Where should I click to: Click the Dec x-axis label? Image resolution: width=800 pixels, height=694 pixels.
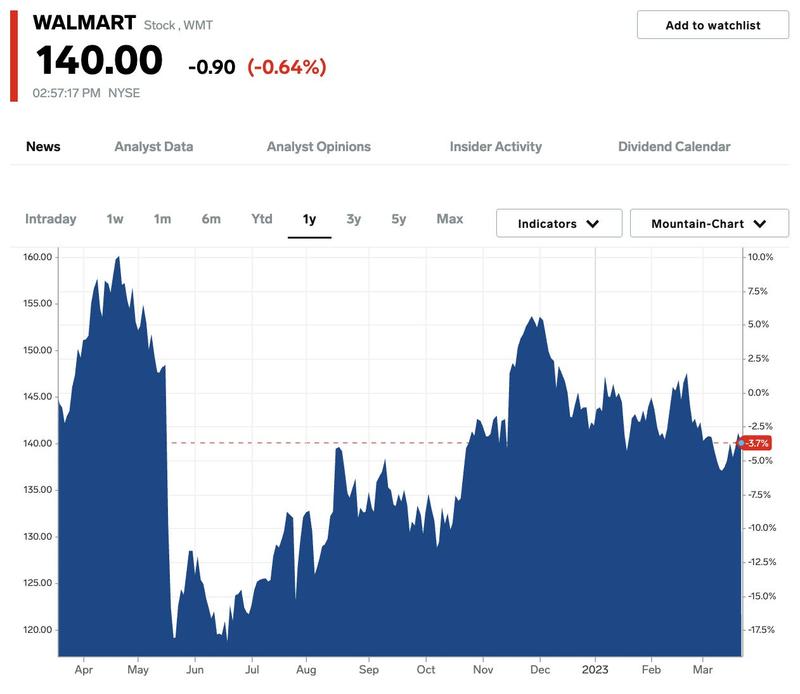coord(540,670)
